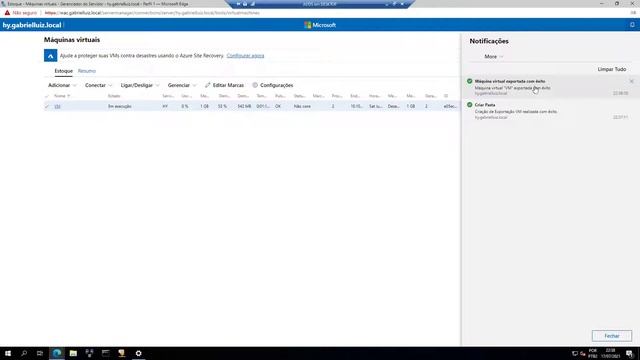Viewport: 640px width, 360px height.
Task: Click Limpar Tudo in notifications
Action: click(611, 69)
